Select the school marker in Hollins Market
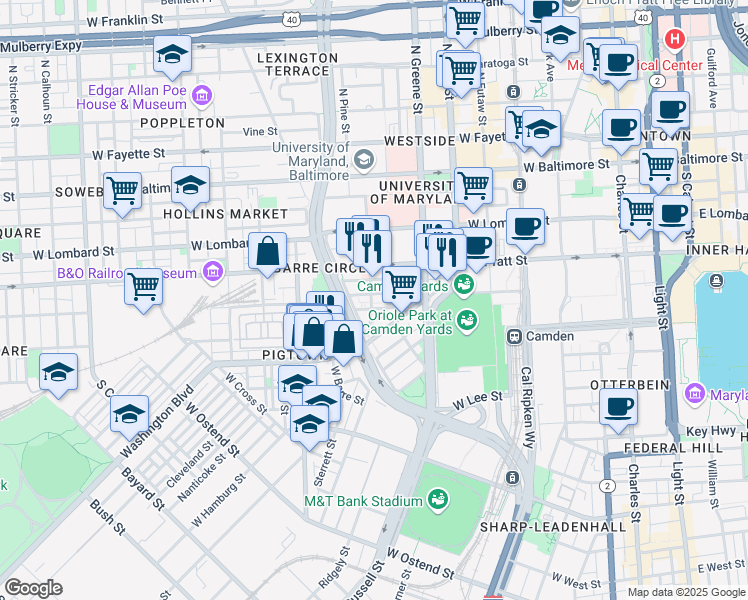Screen dimensions: 748x600 [190, 187]
